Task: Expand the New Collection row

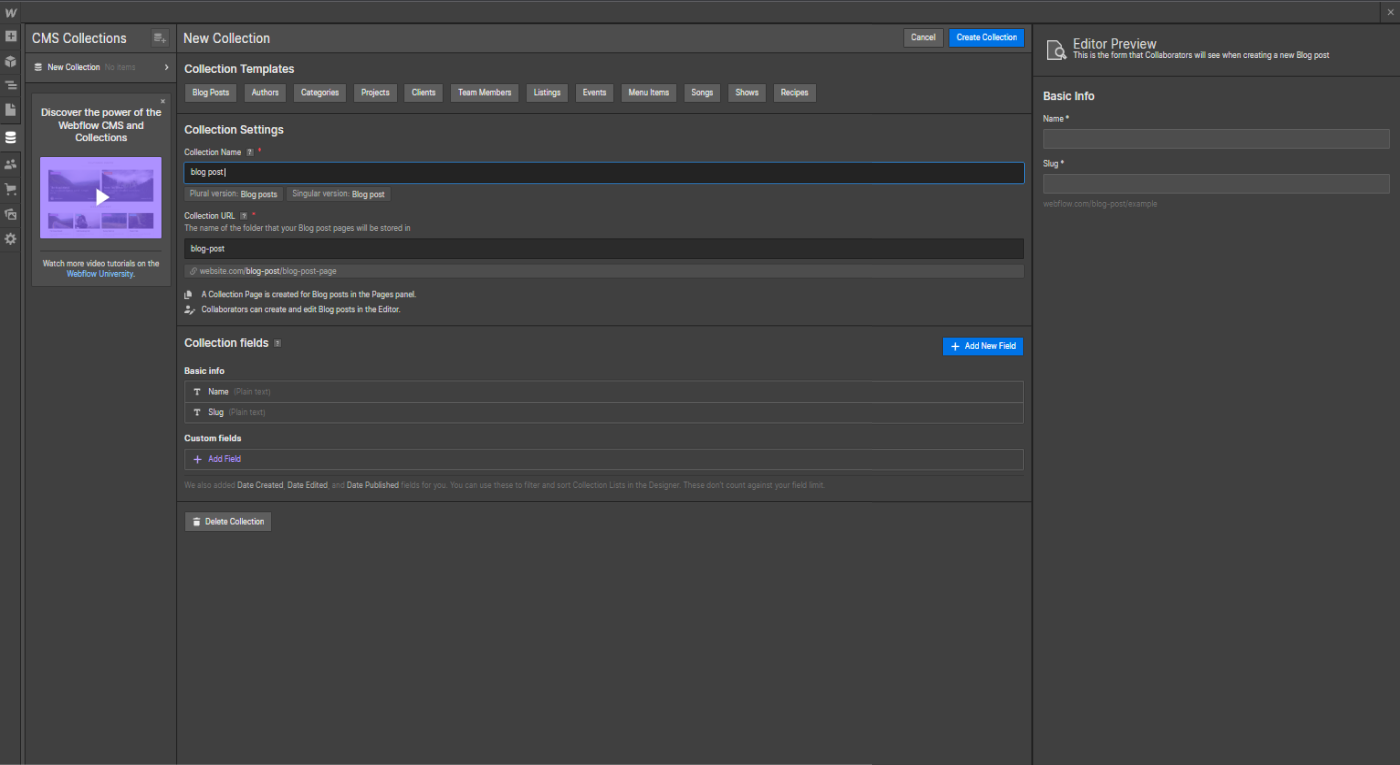Action: pos(168,68)
